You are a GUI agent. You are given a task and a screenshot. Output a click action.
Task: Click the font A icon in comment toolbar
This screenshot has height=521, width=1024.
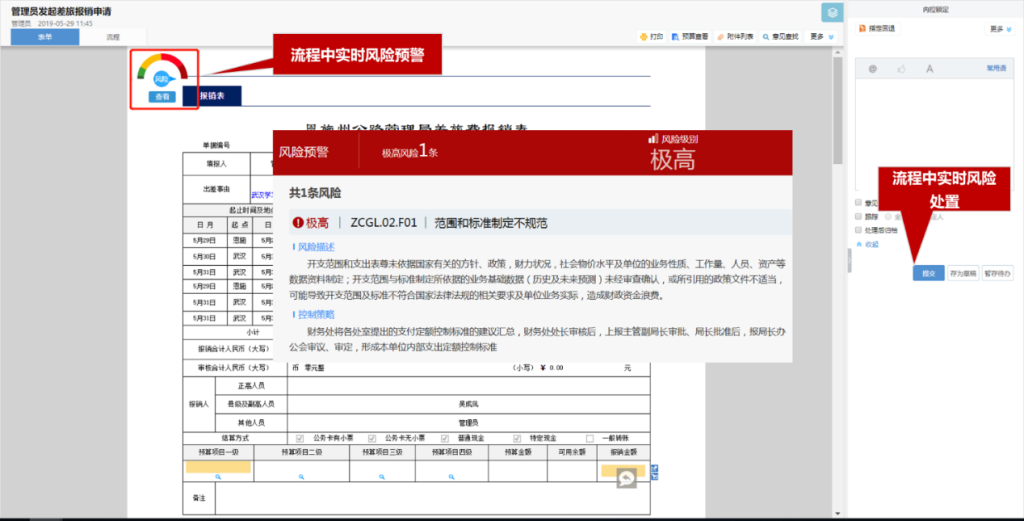click(x=929, y=69)
